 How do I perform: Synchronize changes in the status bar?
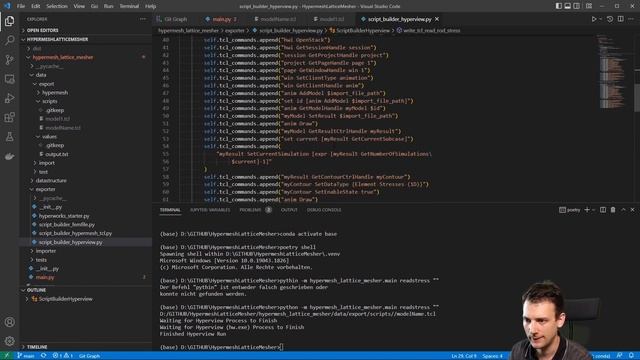(43, 356)
